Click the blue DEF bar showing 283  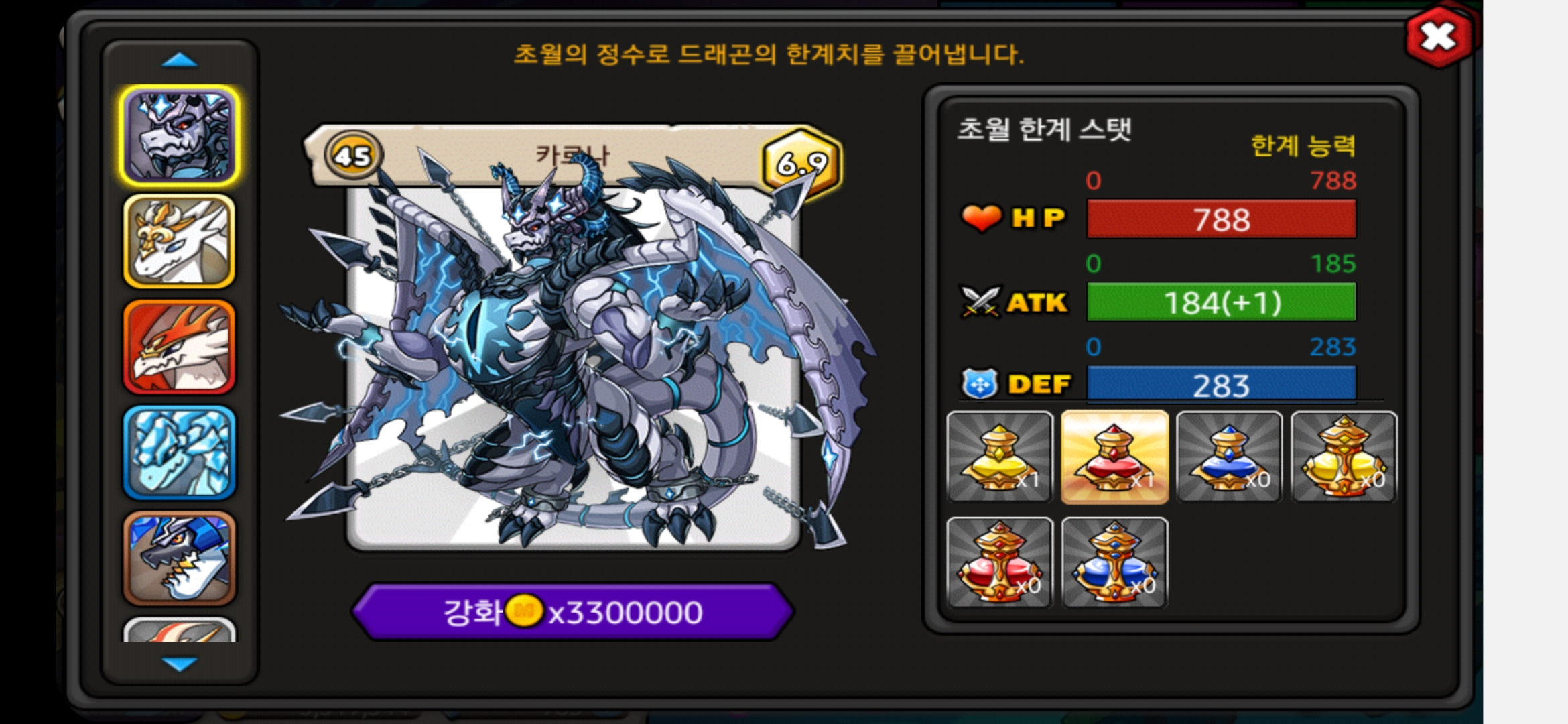[1221, 385]
